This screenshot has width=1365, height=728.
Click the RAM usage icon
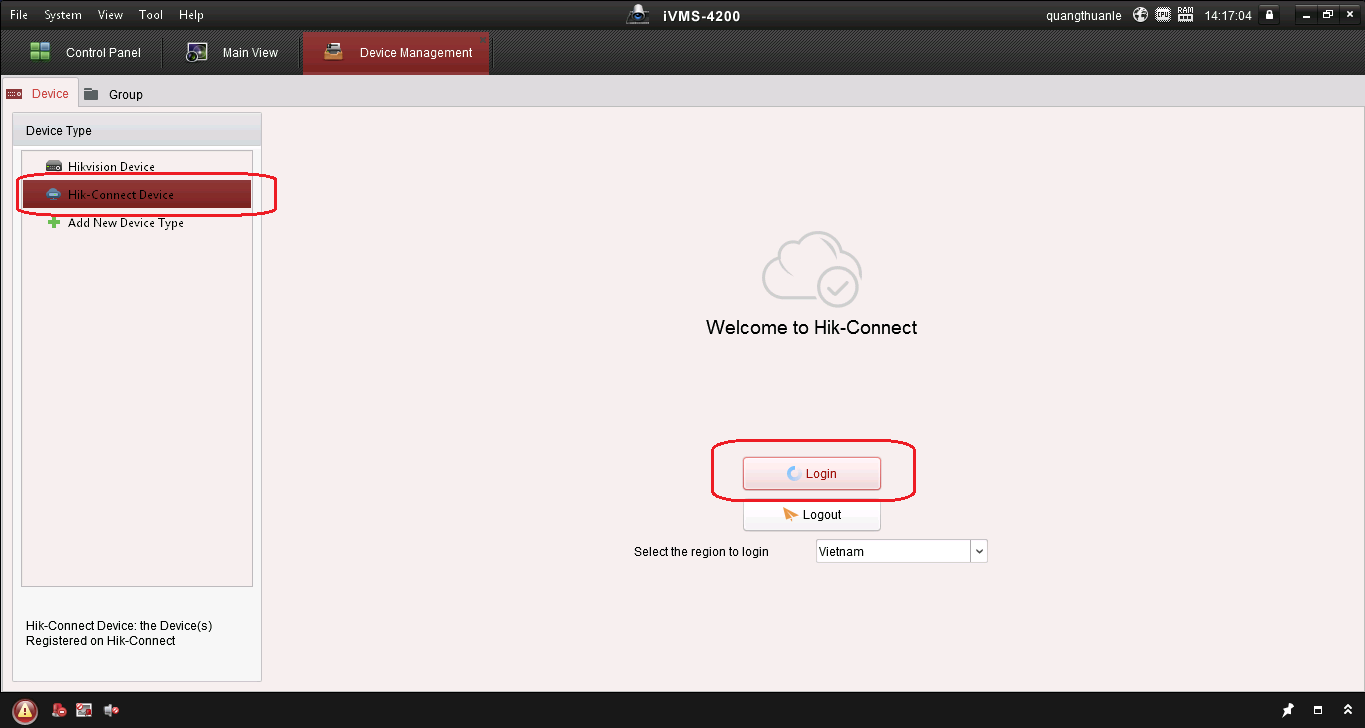[1186, 15]
